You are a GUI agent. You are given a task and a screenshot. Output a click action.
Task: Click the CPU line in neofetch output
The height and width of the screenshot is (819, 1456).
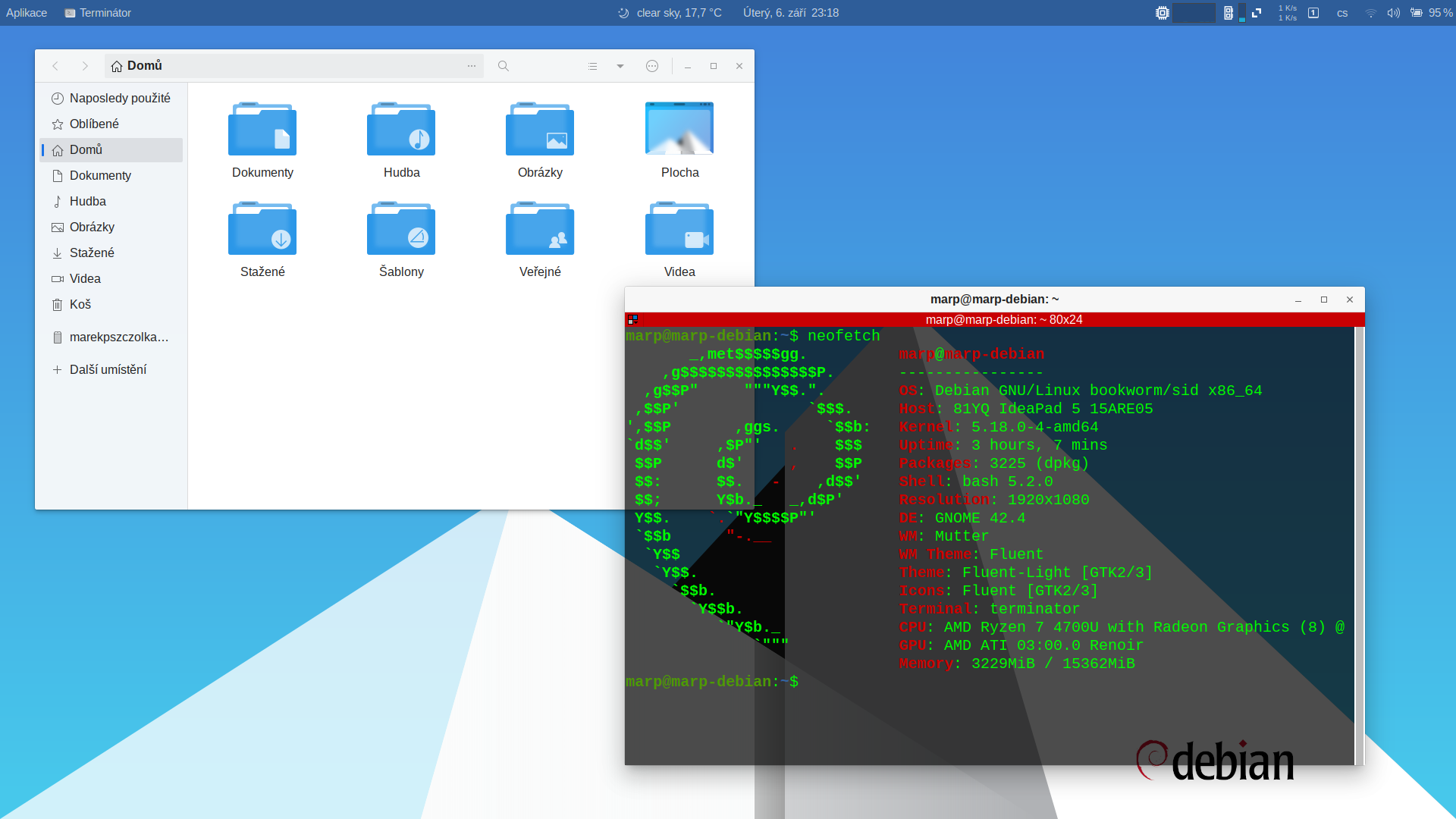(1122, 627)
